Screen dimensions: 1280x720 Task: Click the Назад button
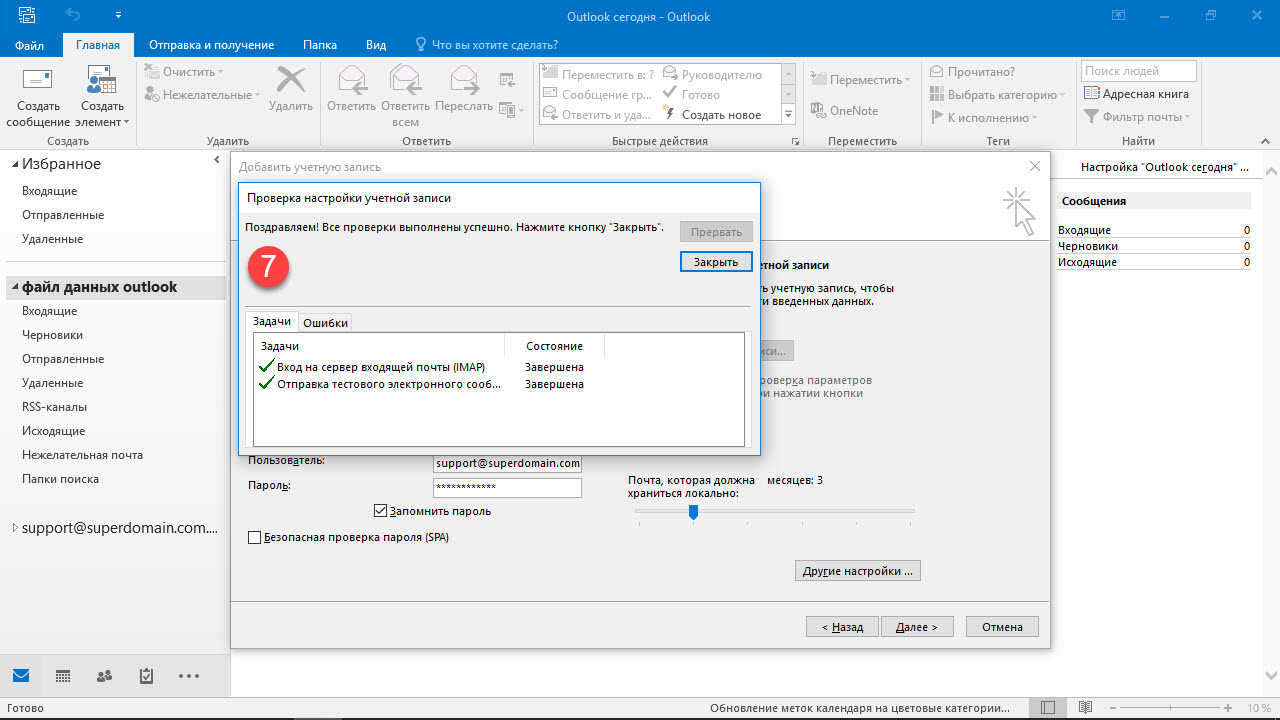pos(842,627)
